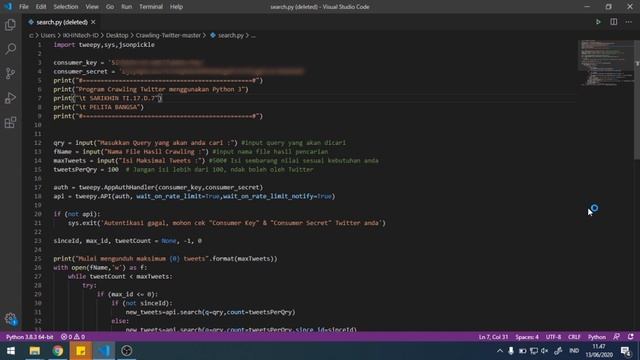Close the search.py (deleted) tab
The width and height of the screenshot is (640, 360).
pyautogui.click(x=93, y=22)
